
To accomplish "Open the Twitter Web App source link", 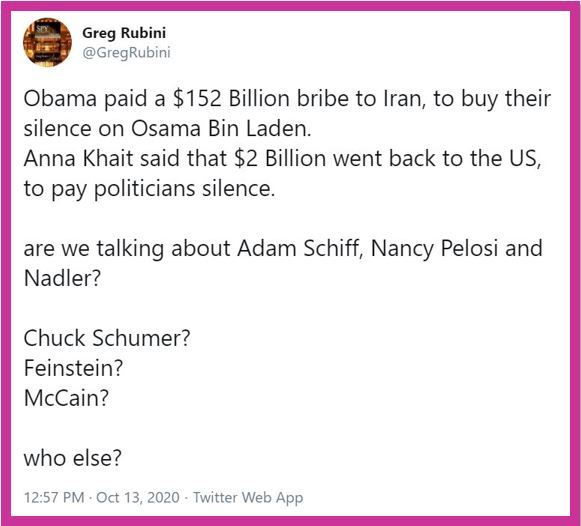I will (x=248, y=497).
